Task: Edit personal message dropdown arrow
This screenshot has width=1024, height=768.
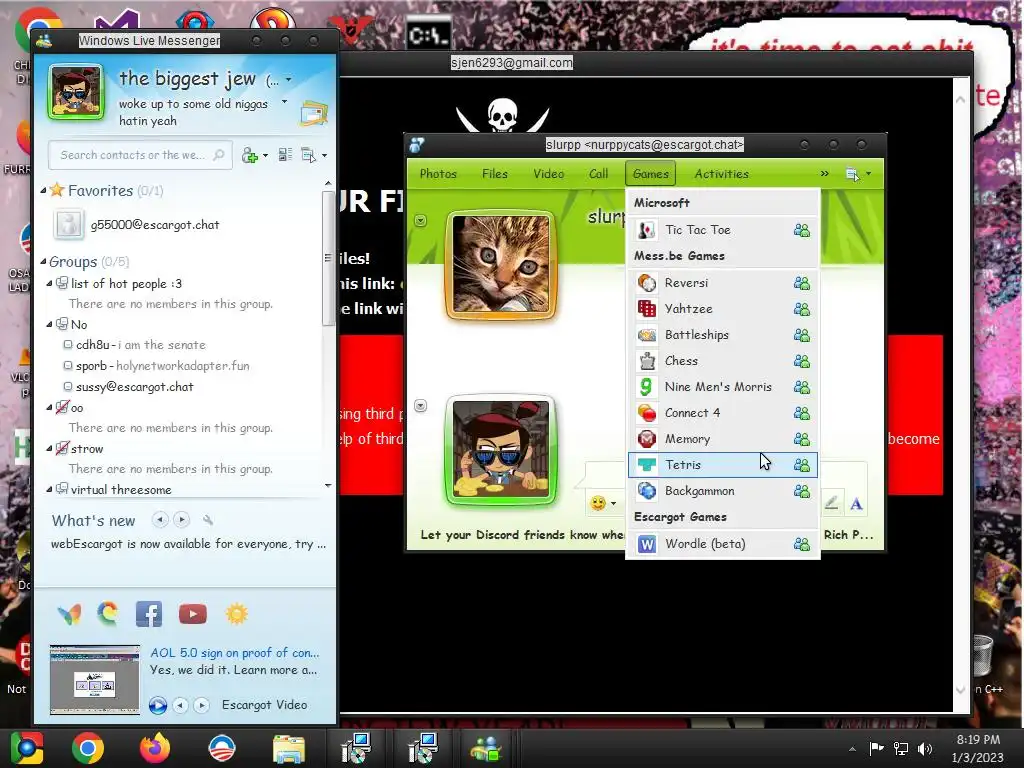Action: (x=284, y=102)
